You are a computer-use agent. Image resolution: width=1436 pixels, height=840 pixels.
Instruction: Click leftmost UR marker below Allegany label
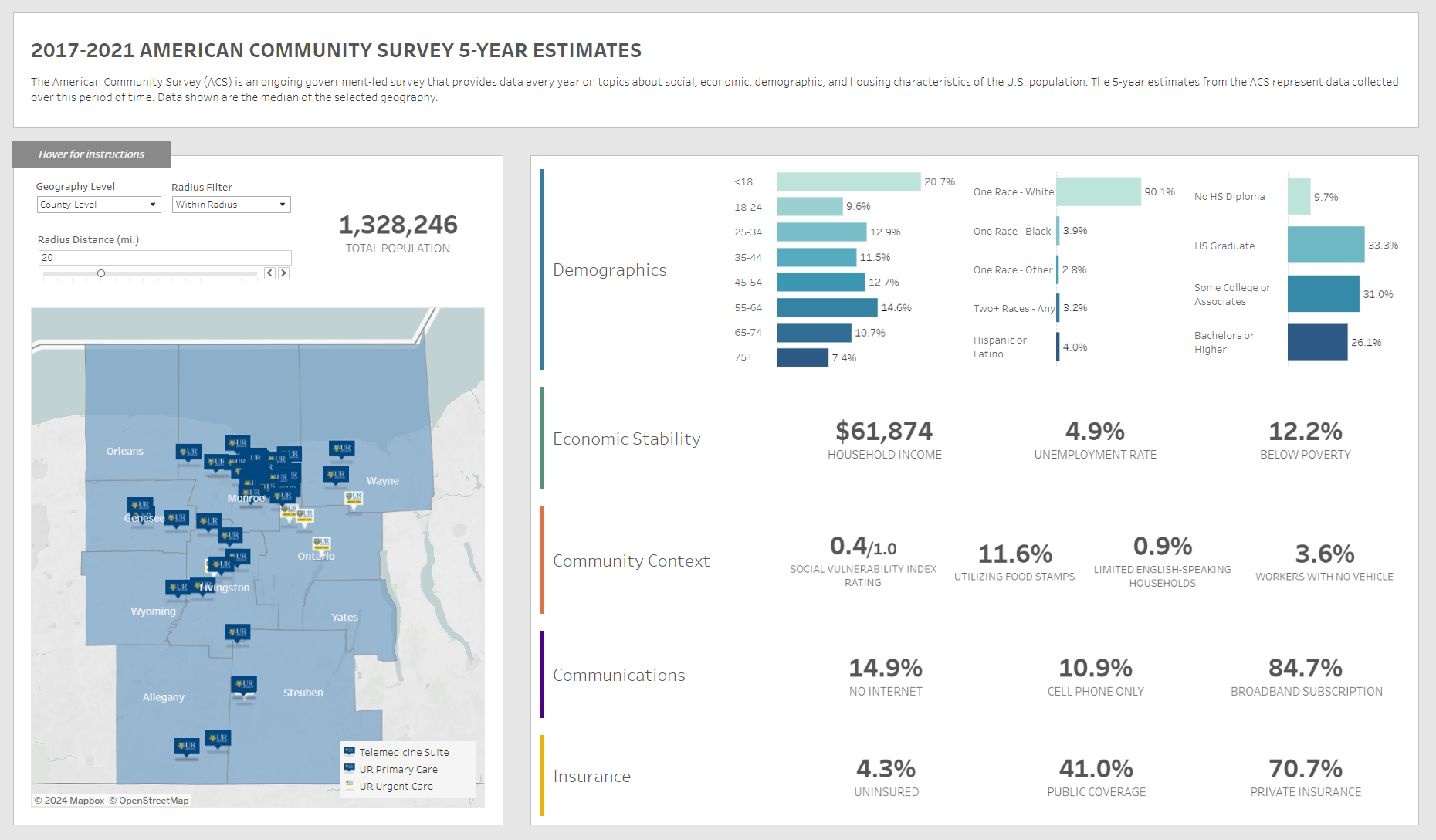pos(186,747)
